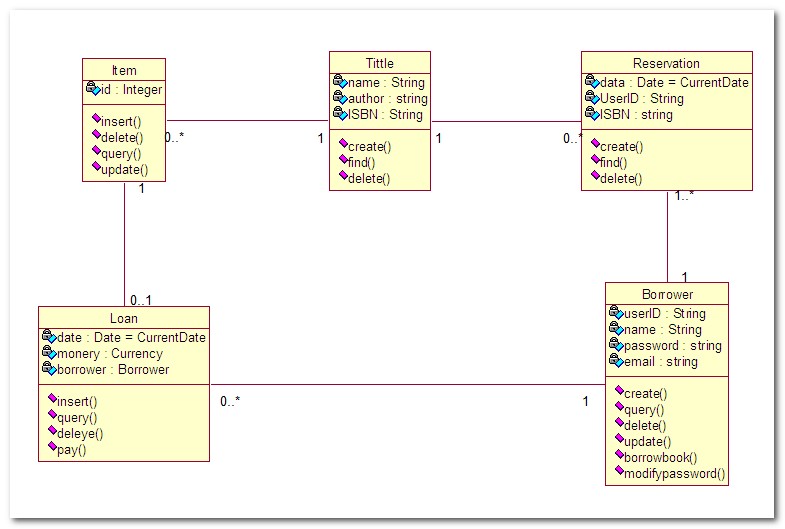Image resolution: width=785 pixels, height=529 pixels.
Task: Select the association line between Item and Tittle
Action: [247, 121]
